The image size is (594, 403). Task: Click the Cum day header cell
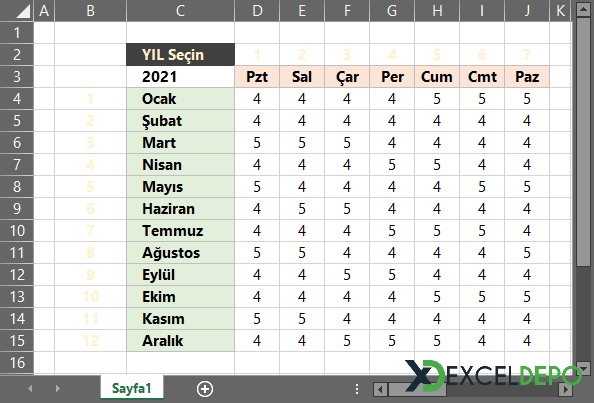tap(437, 77)
